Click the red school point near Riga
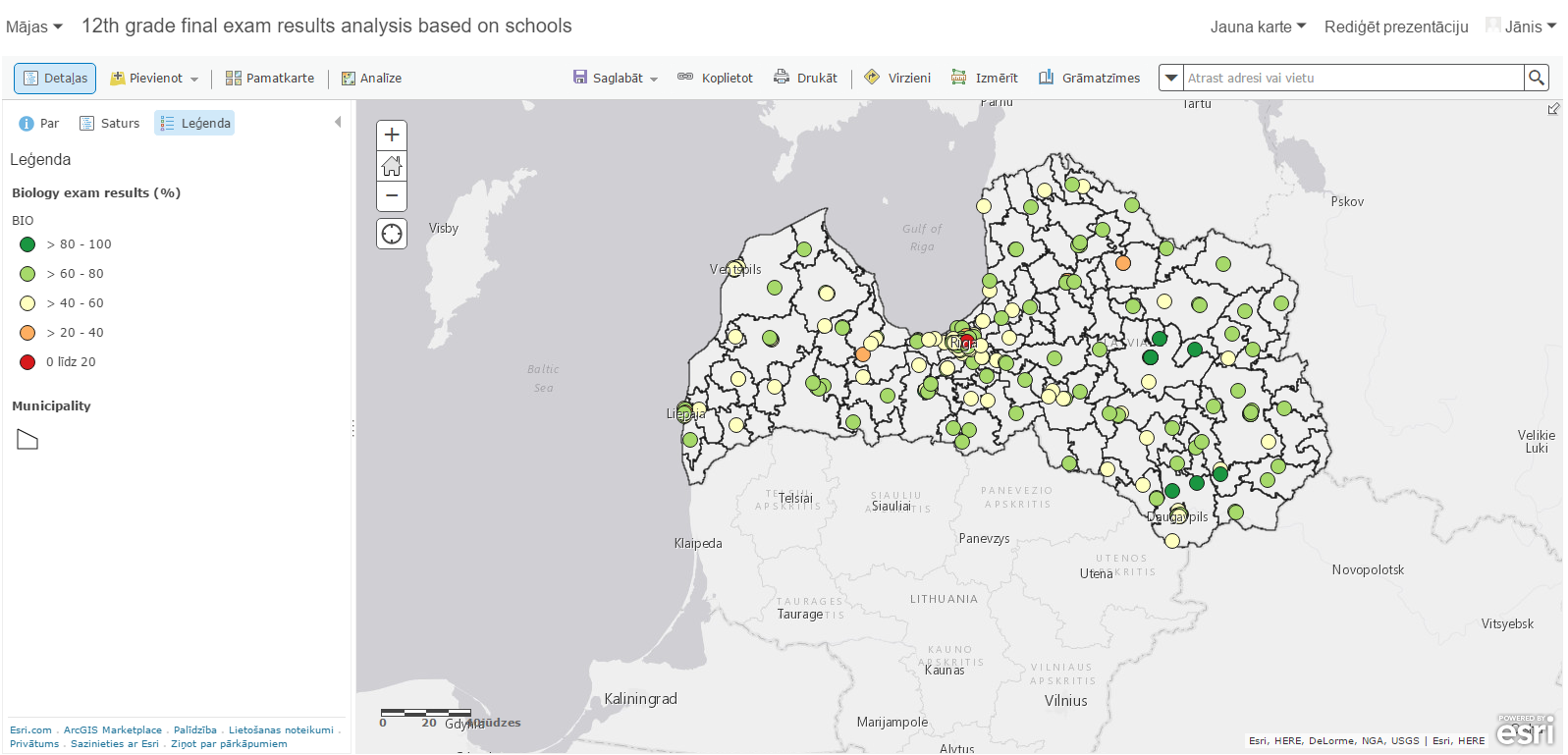The width and height of the screenshot is (1568, 755). tap(967, 341)
